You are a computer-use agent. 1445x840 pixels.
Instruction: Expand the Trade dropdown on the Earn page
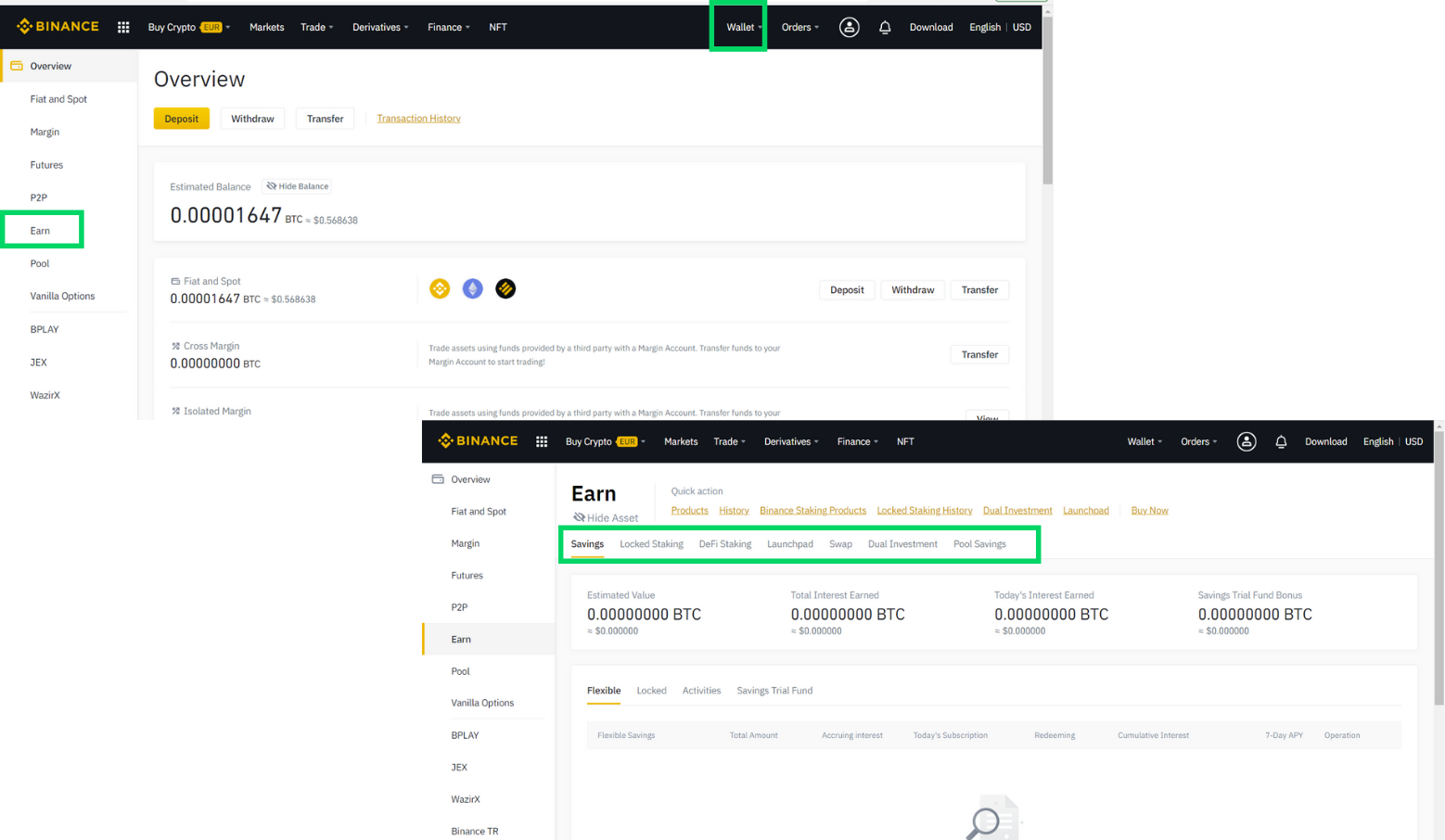(730, 442)
